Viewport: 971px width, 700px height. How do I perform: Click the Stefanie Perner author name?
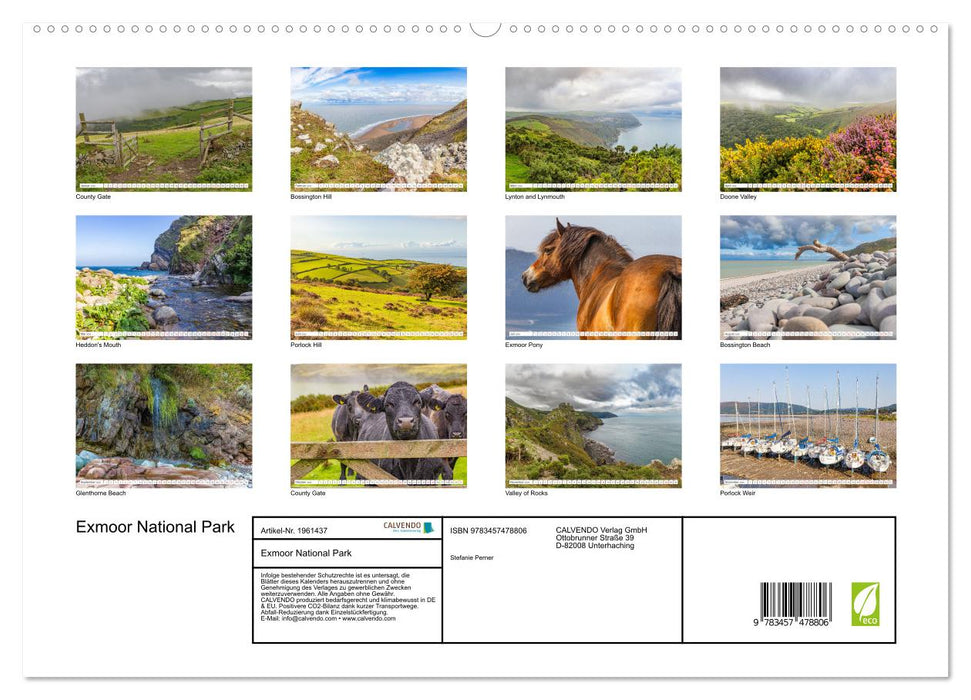coord(472,556)
